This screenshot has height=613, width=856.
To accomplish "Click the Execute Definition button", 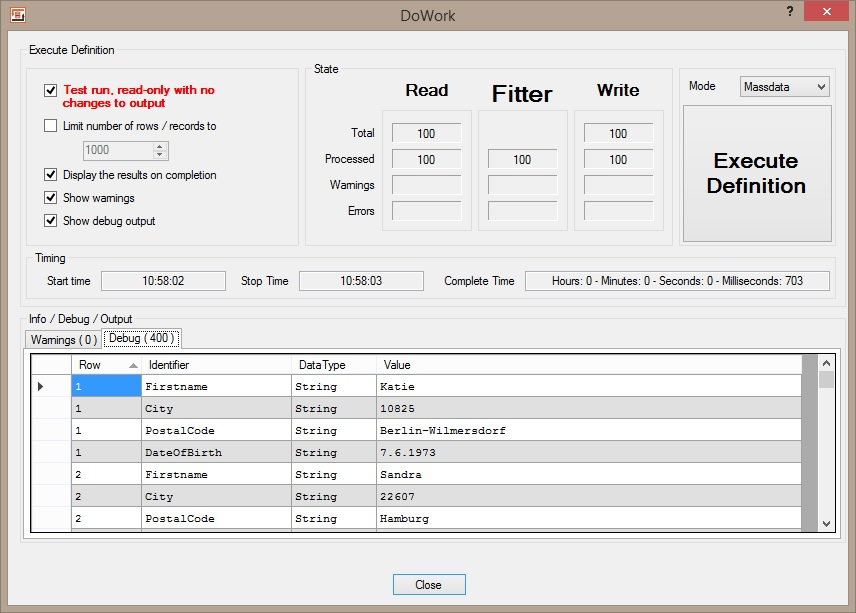I will tap(757, 174).
